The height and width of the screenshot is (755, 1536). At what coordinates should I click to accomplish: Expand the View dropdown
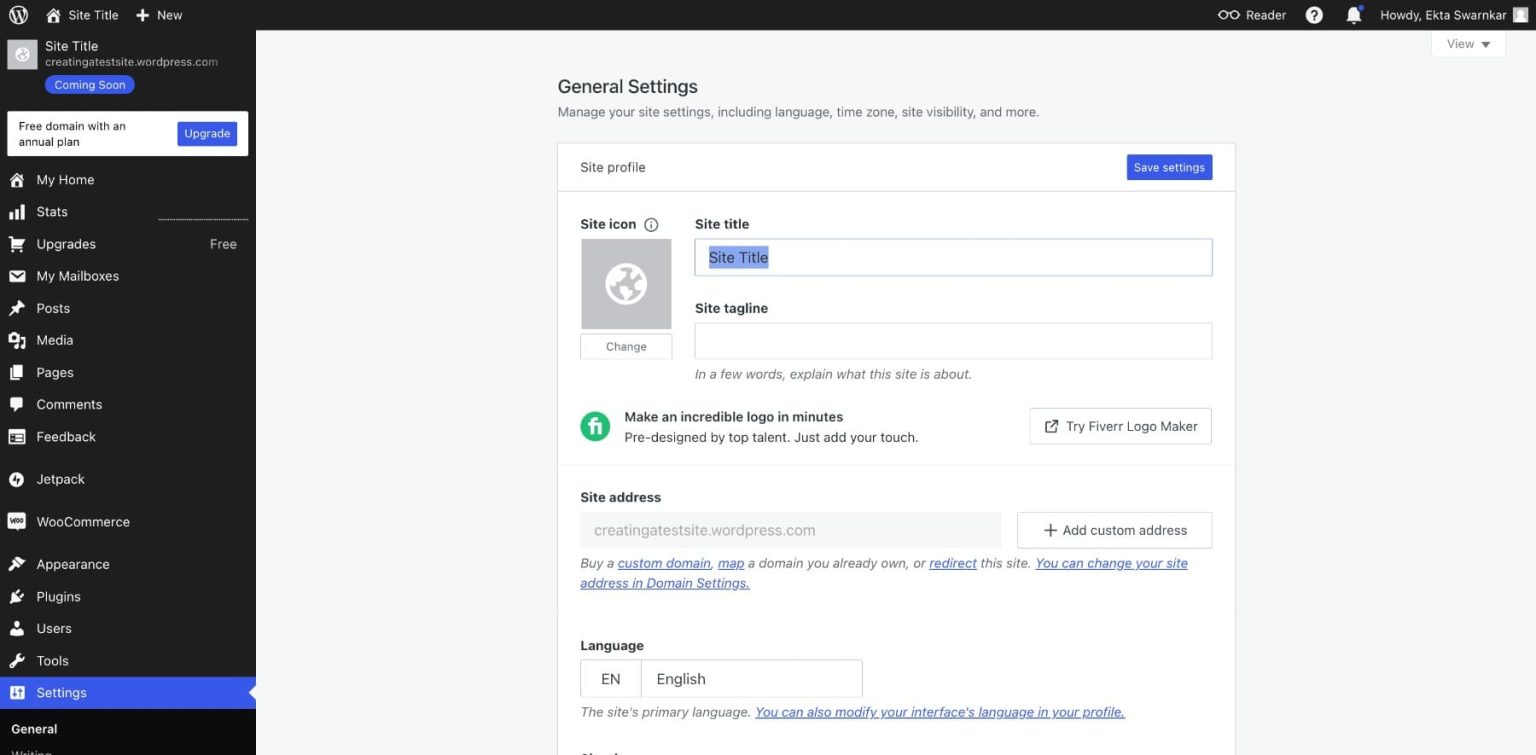(x=1467, y=44)
